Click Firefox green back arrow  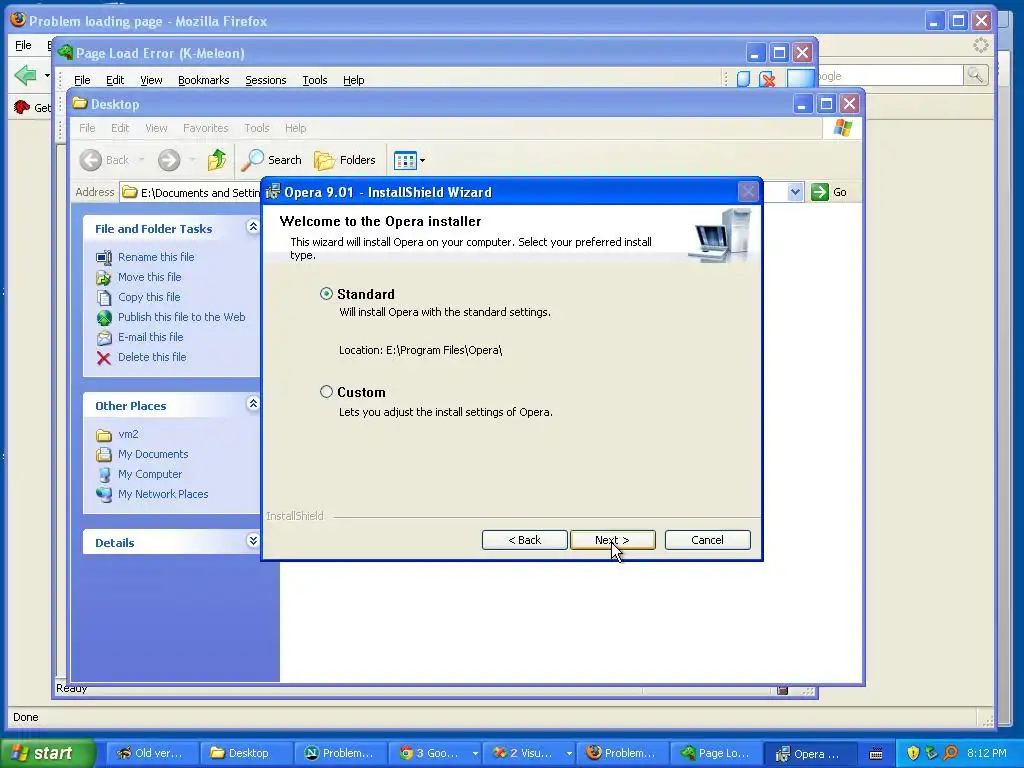click(x=25, y=75)
